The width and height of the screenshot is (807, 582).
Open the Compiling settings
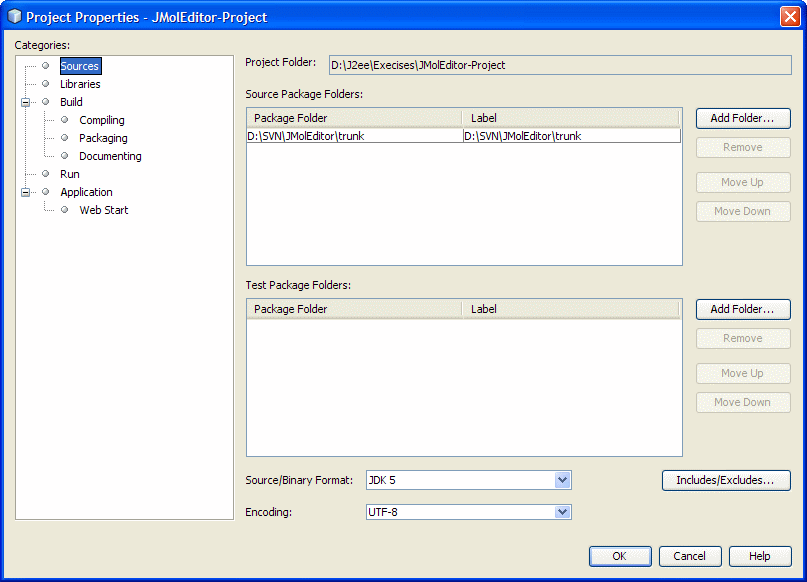[x=102, y=120]
